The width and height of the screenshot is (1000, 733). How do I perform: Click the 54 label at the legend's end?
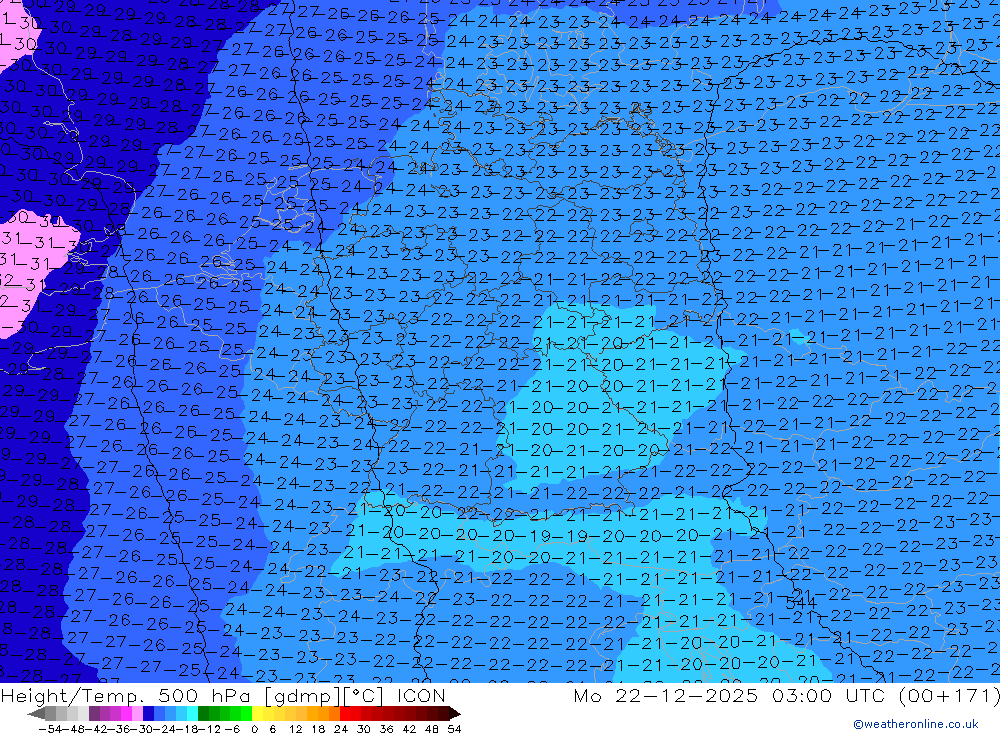454,728
